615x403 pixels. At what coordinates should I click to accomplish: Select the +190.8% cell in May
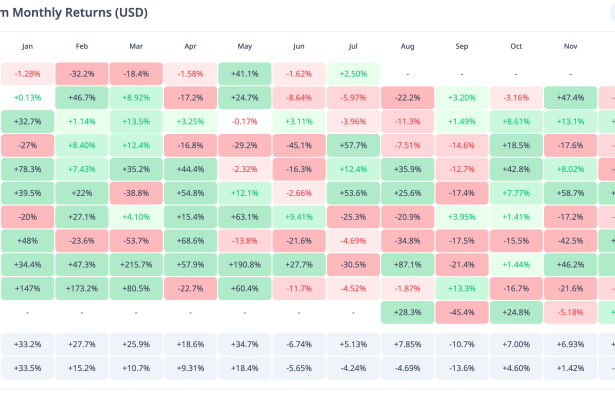(x=244, y=264)
